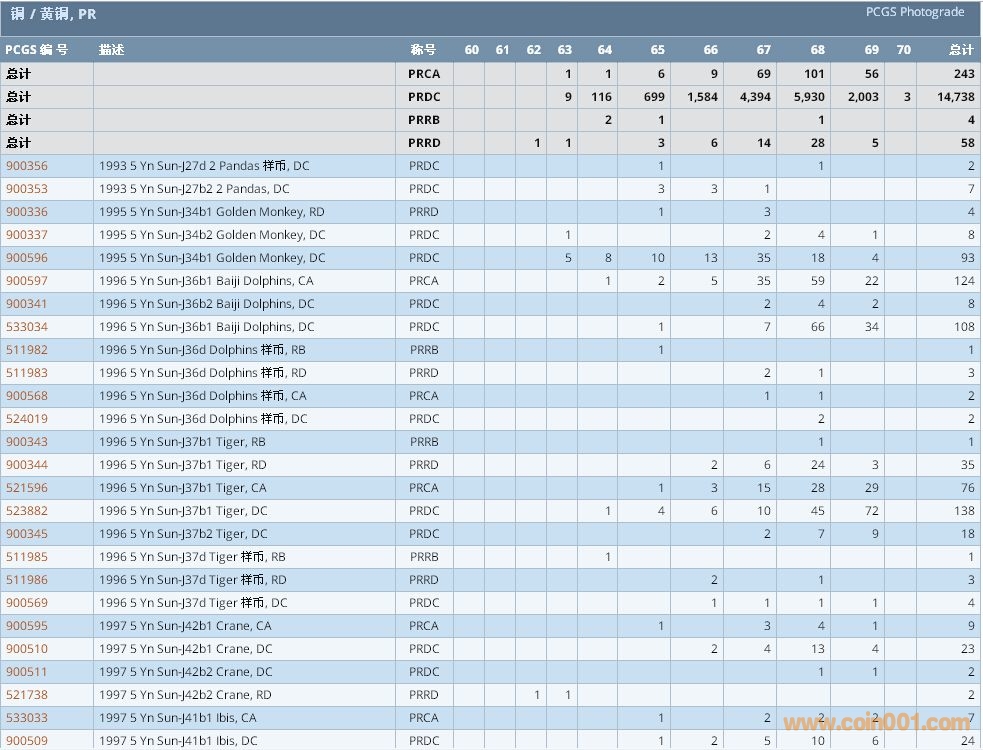
Task: Open PCGS entry 521738
Action: (x=27, y=695)
